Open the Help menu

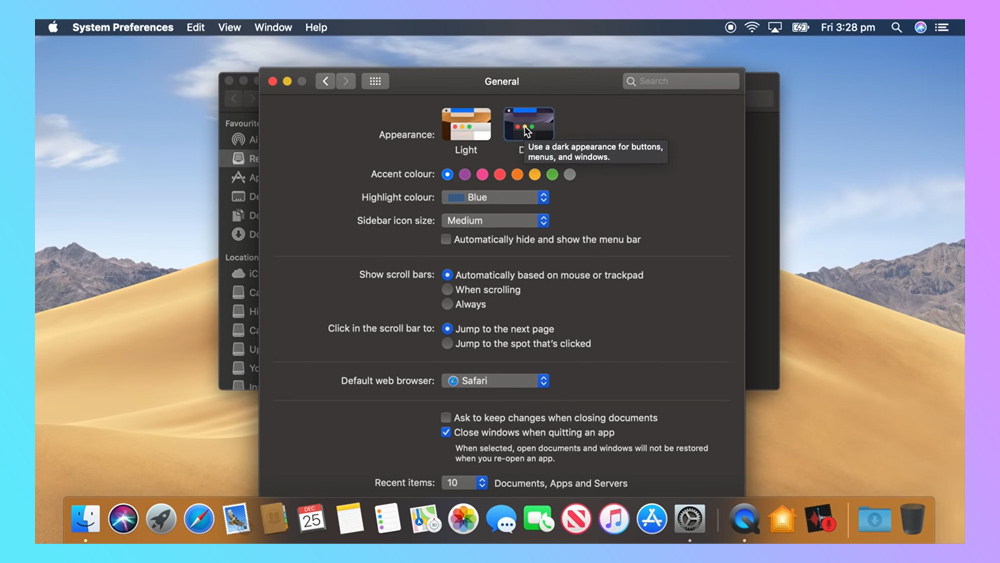coord(316,27)
